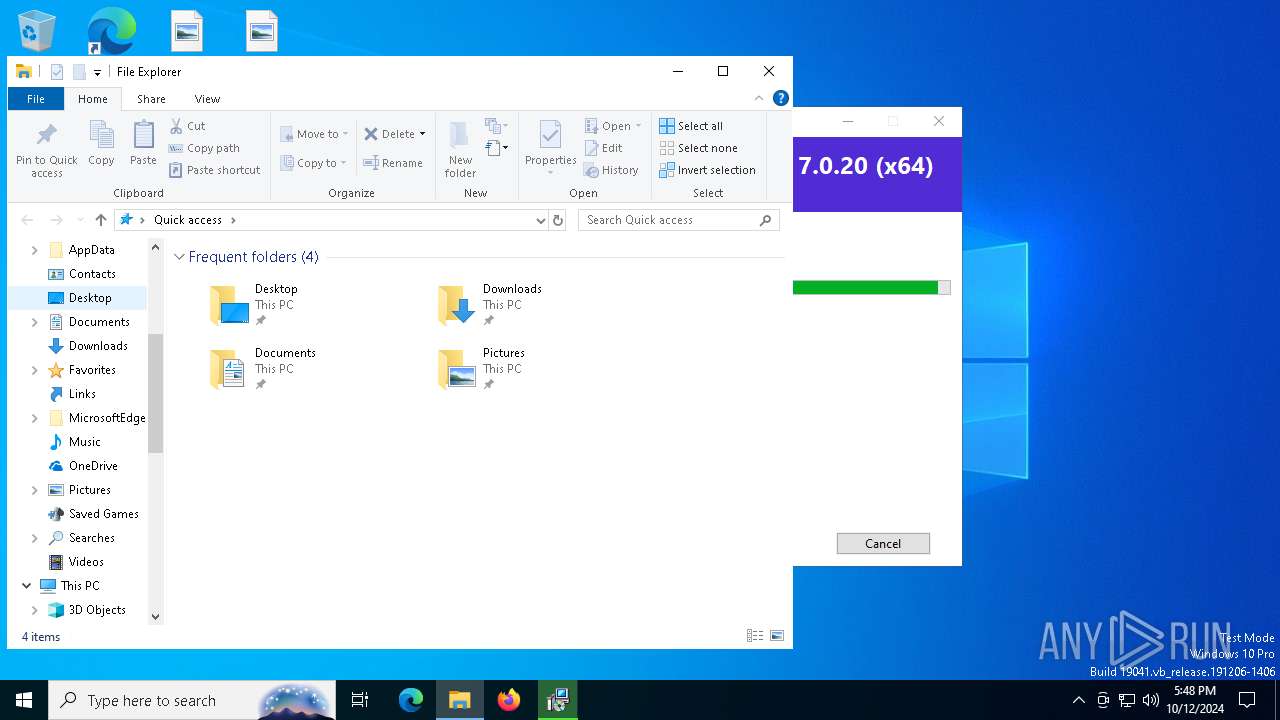
Task: Click the Rename ribbon command
Action: pos(393,163)
